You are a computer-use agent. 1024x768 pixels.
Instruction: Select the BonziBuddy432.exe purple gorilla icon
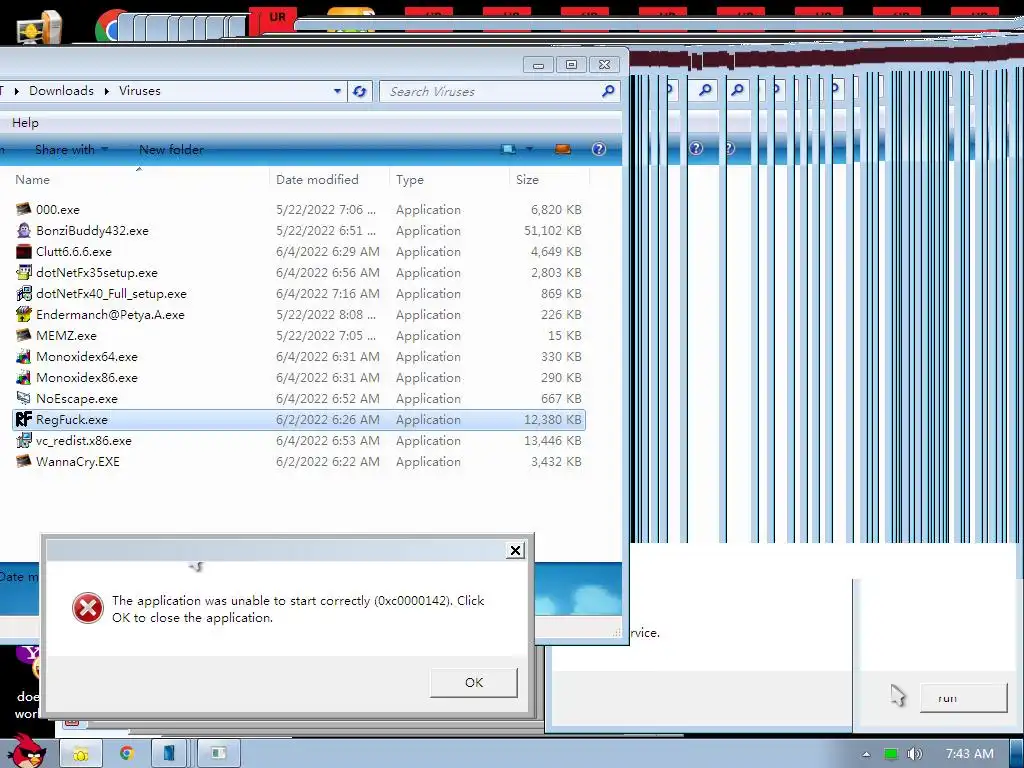24,231
